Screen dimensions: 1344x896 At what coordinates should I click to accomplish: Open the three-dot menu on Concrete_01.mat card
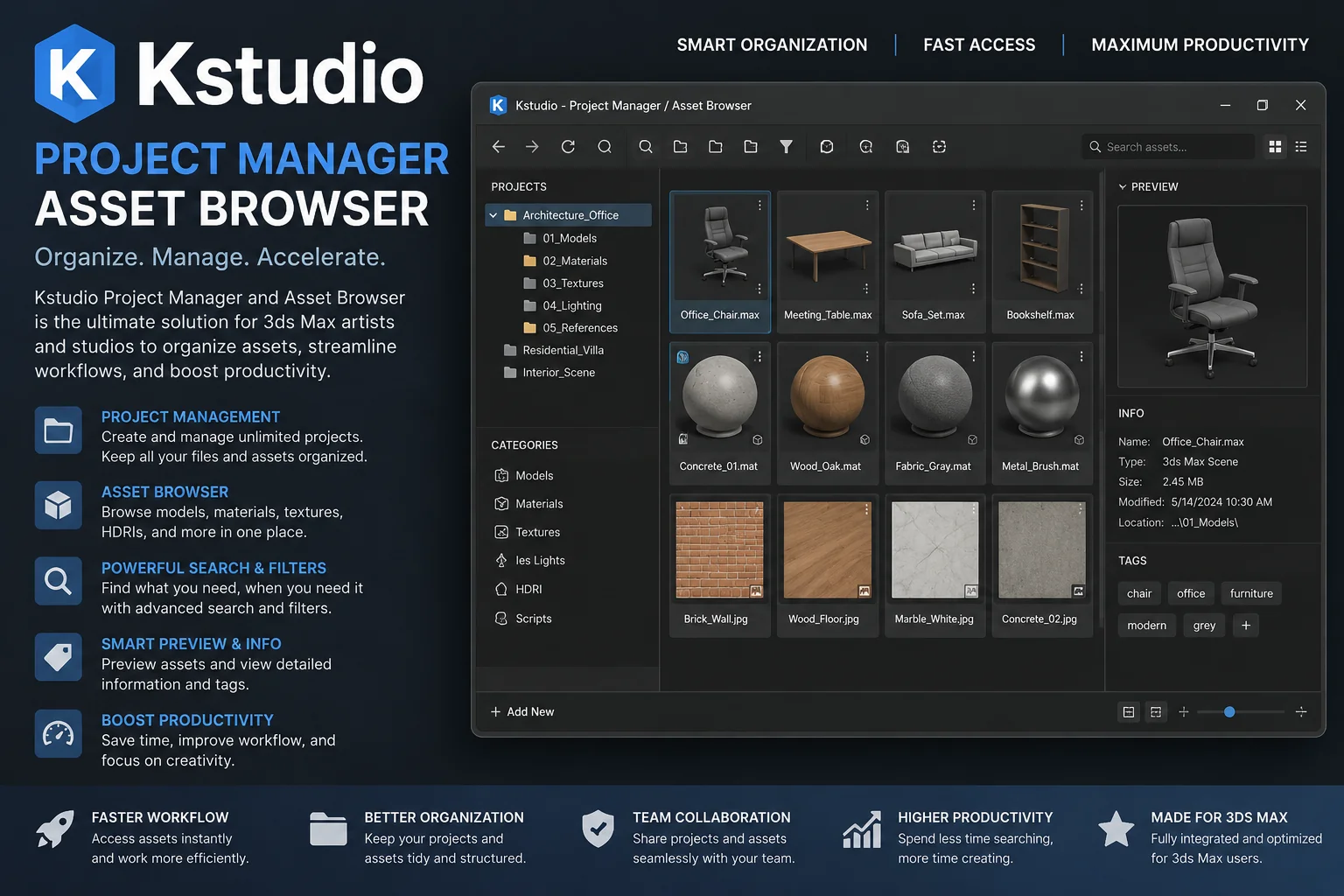(759, 356)
